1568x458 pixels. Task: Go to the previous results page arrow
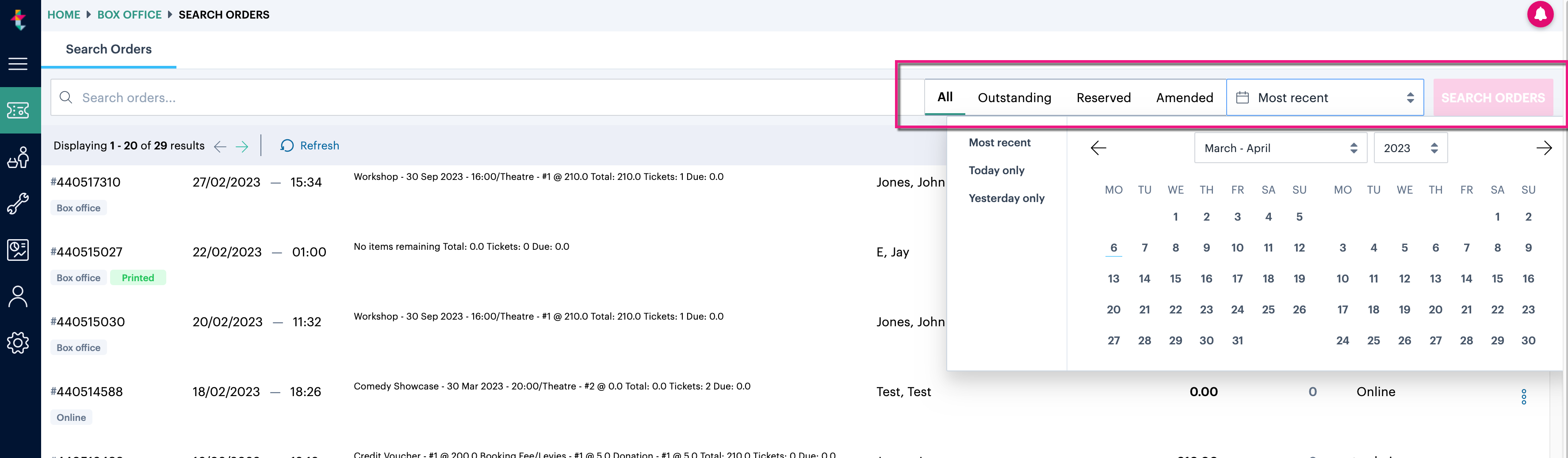(x=220, y=147)
